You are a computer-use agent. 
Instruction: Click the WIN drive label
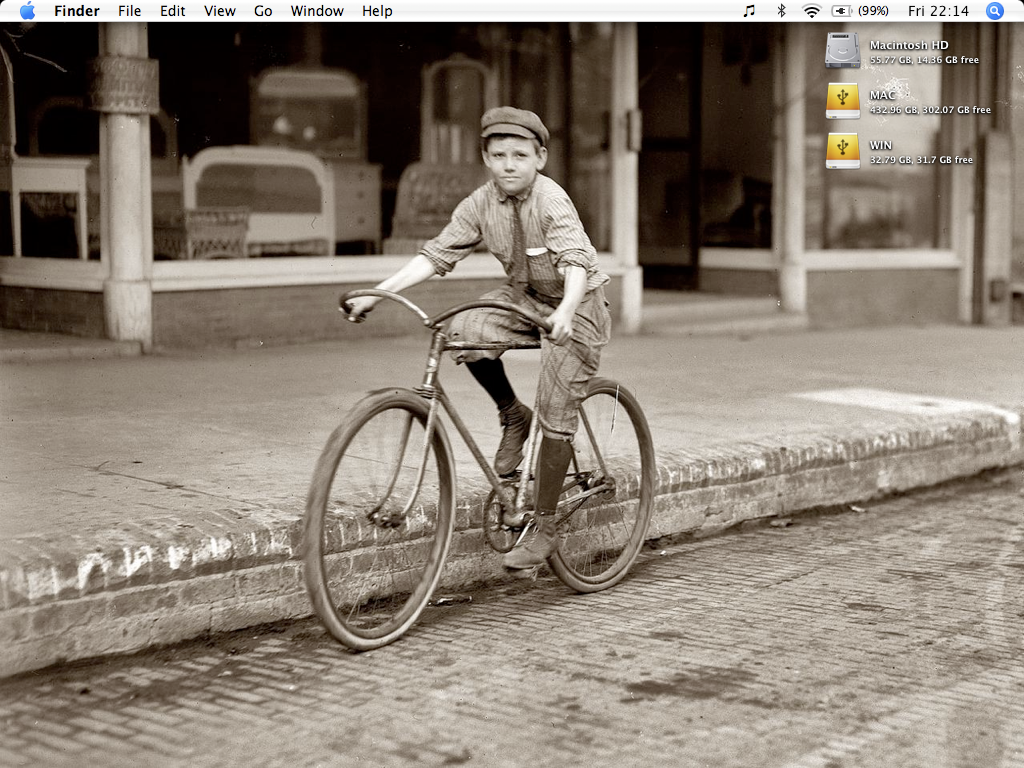[x=880, y=146]
